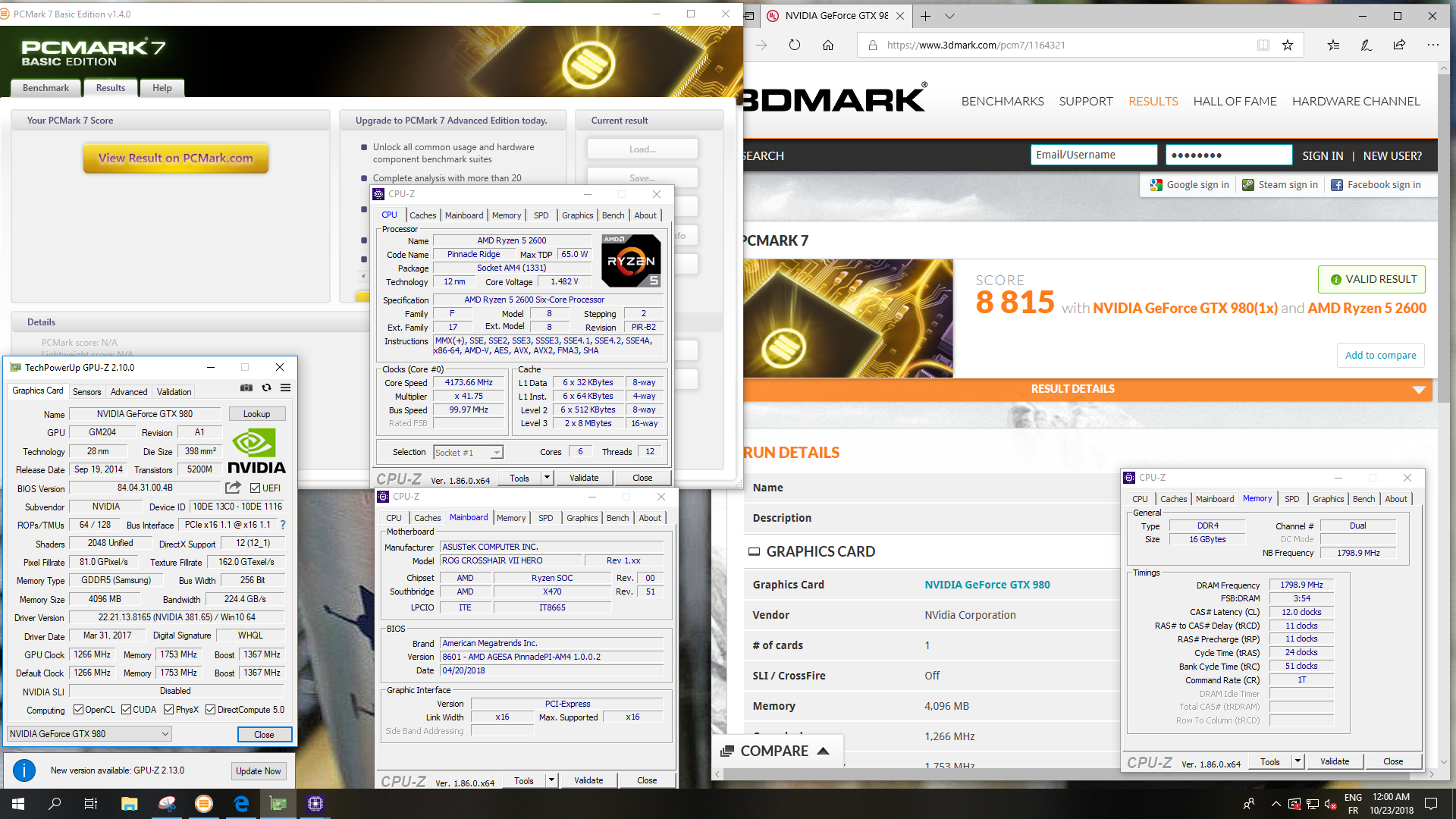Switch to the Sensors tab in GPU-Z
1456x819 pixels.
tap(86, 392)
